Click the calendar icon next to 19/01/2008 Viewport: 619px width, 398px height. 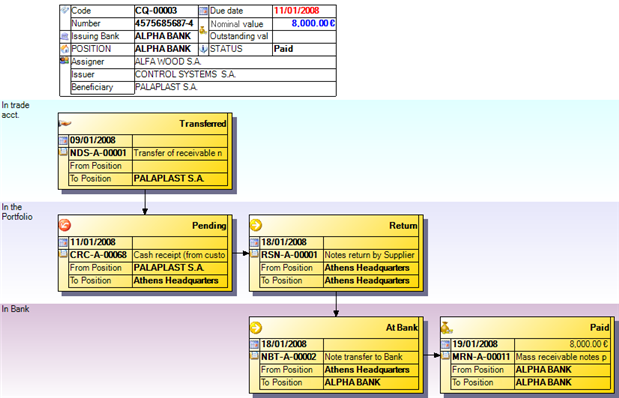coord(446,345)
